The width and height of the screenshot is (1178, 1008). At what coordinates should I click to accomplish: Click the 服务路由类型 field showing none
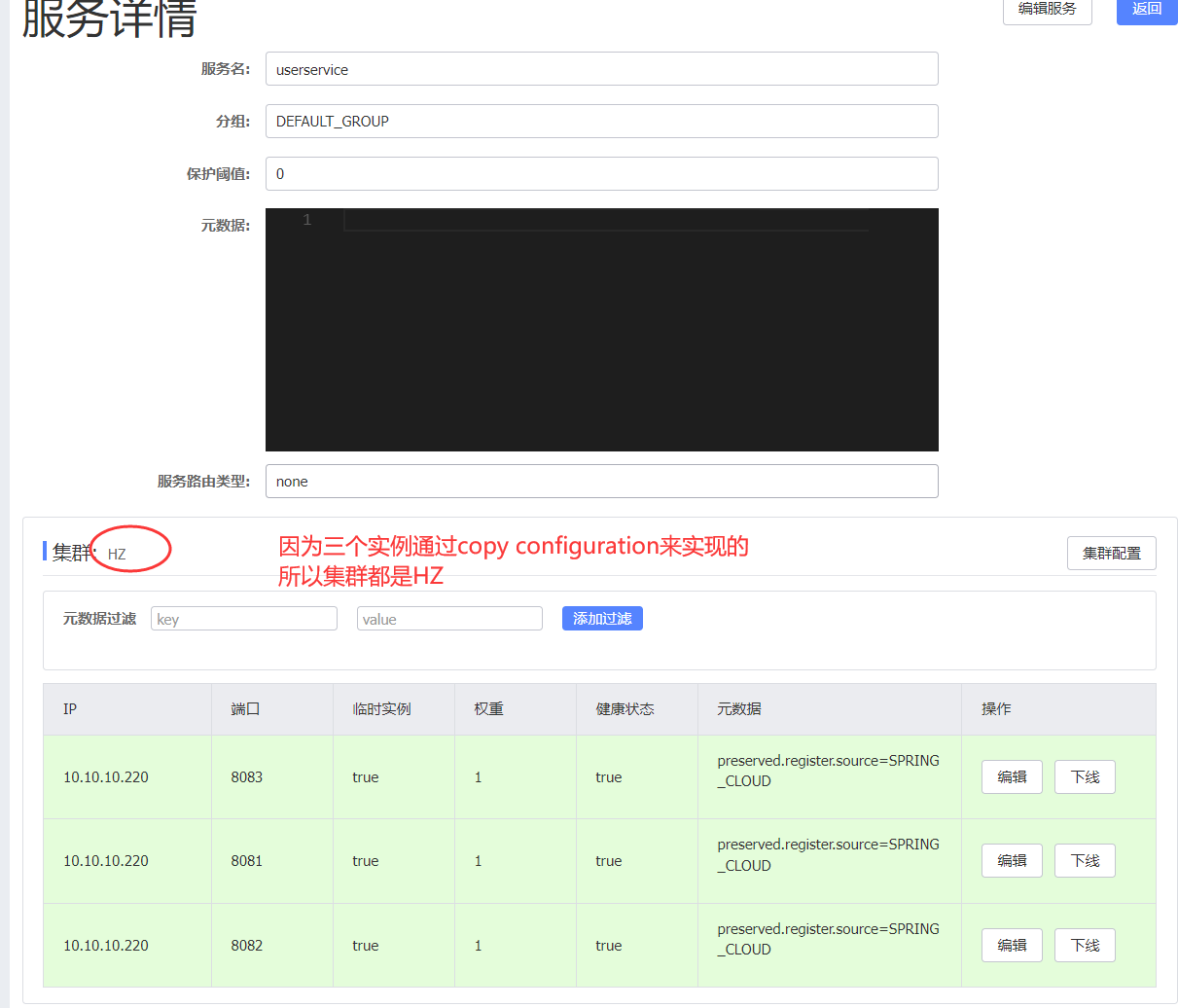click(x=601, y=481)
